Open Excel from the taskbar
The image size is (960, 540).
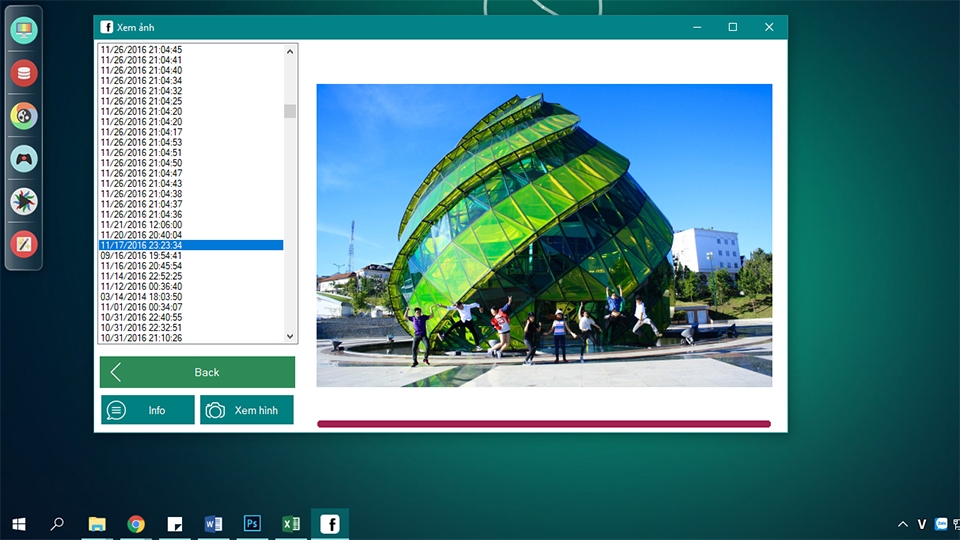(x=291, y=524)
